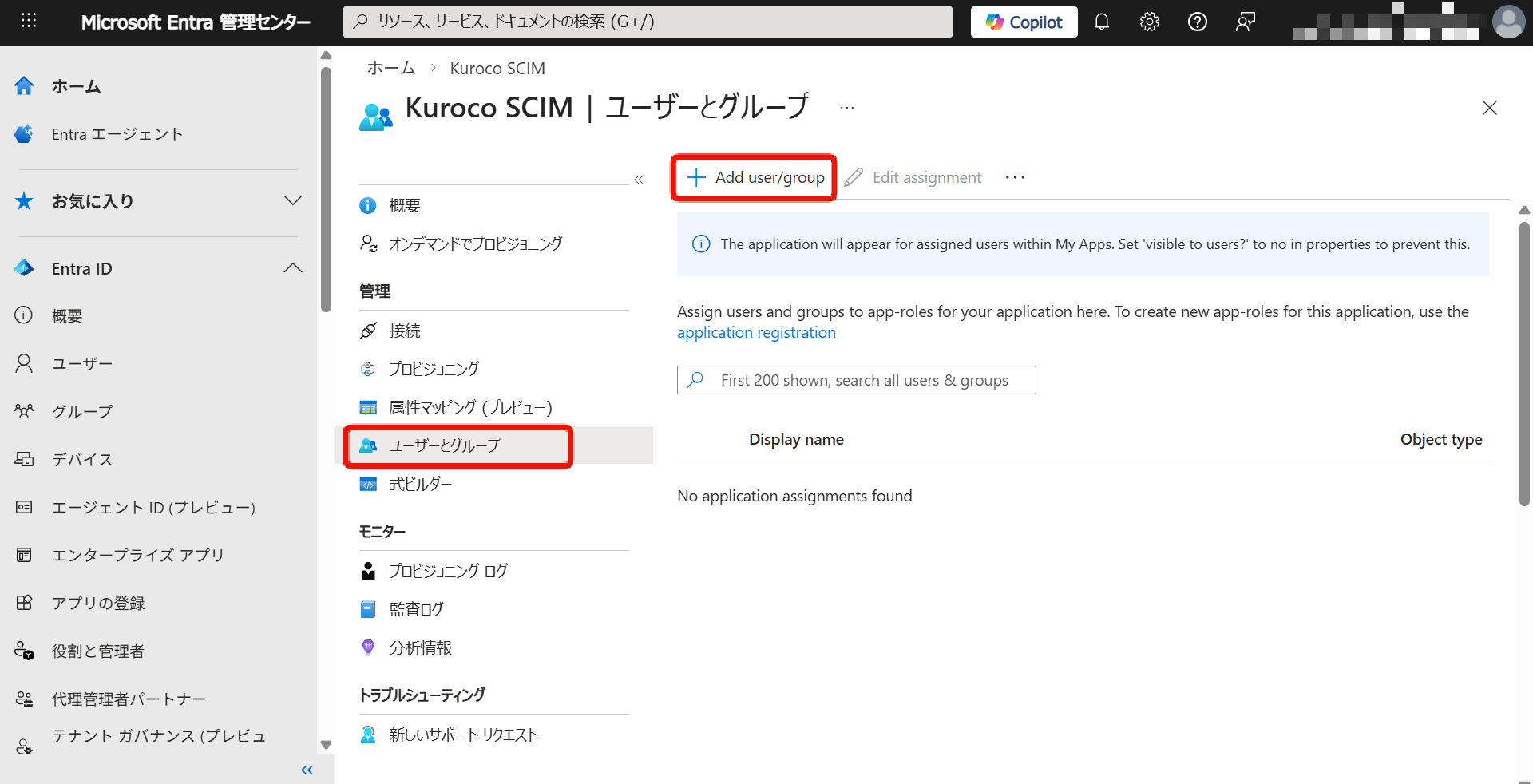Open the feedback icon in the top bar
Viewport: 1533px width, 784px height.
pyautogui.click(x=1245, y=22)
